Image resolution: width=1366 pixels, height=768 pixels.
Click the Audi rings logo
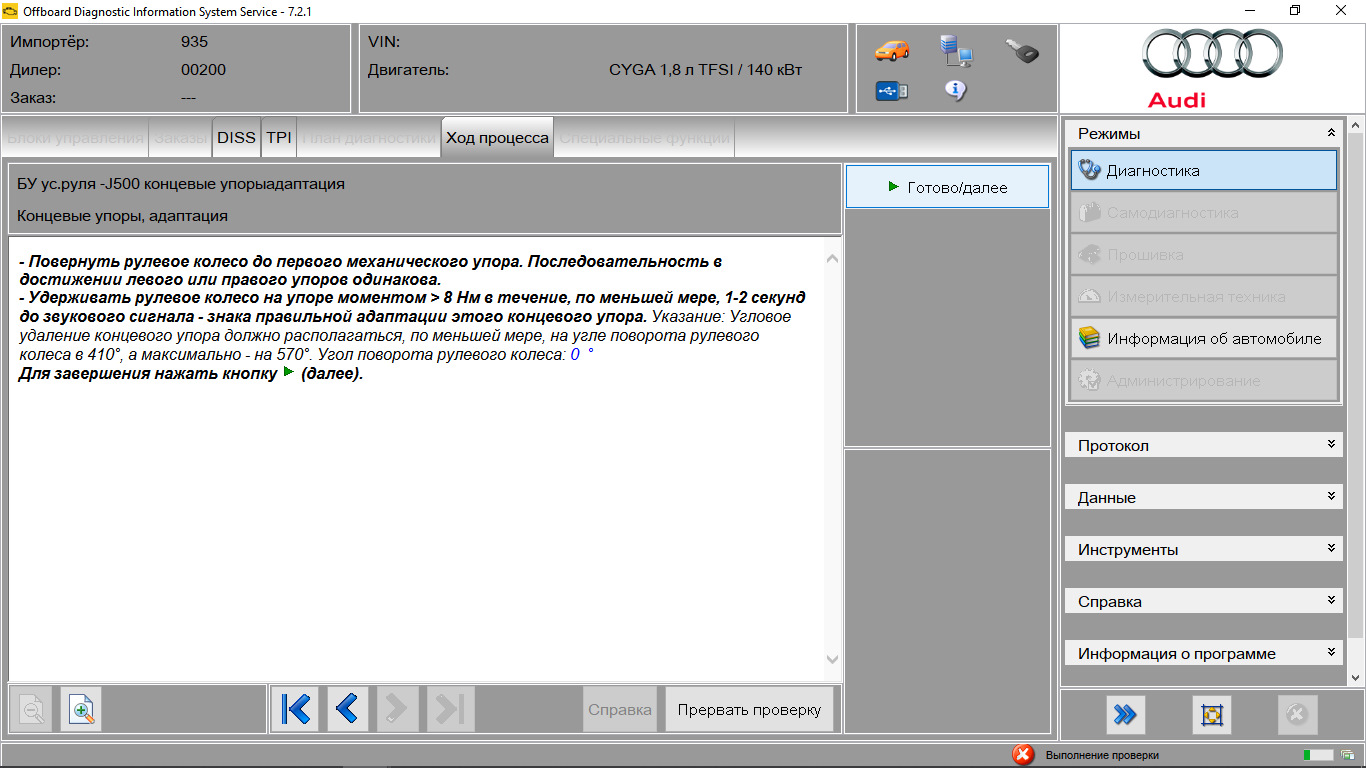pos(1212,56)
